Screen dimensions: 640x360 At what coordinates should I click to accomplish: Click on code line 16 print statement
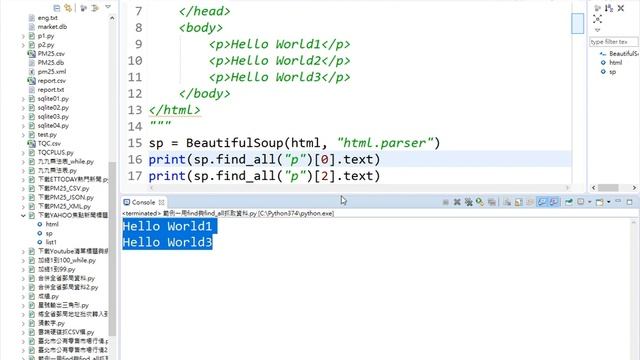tap(264, 160)
